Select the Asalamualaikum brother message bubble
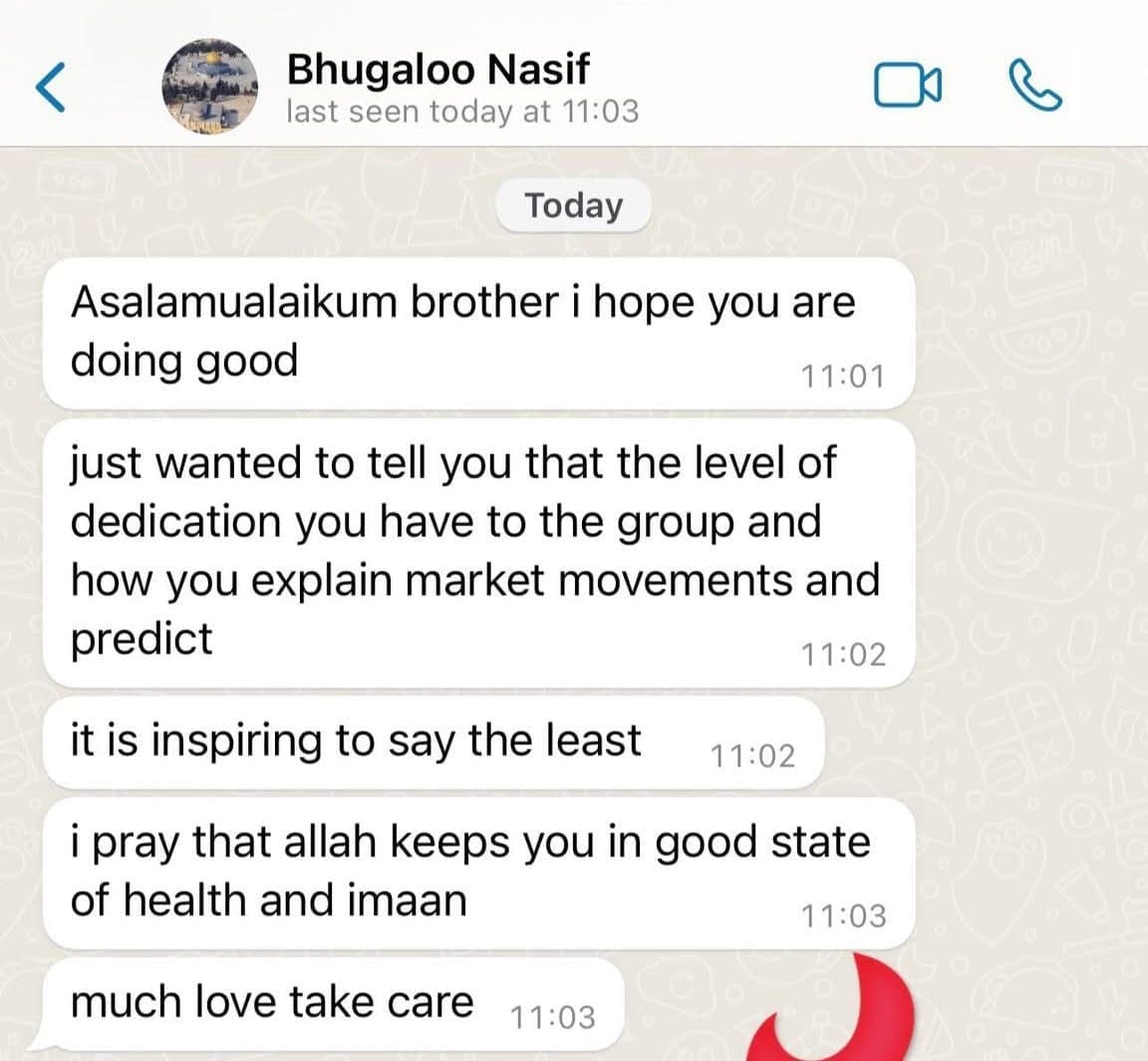The width and height of the screenshot is (1148, 1061). [x=479, y=333]
